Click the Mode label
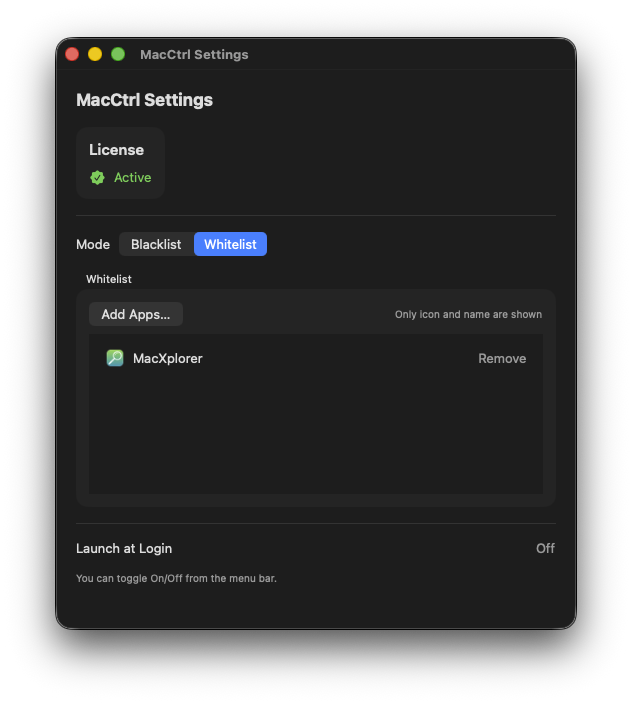The image size is (632, 703). [93, 244]
